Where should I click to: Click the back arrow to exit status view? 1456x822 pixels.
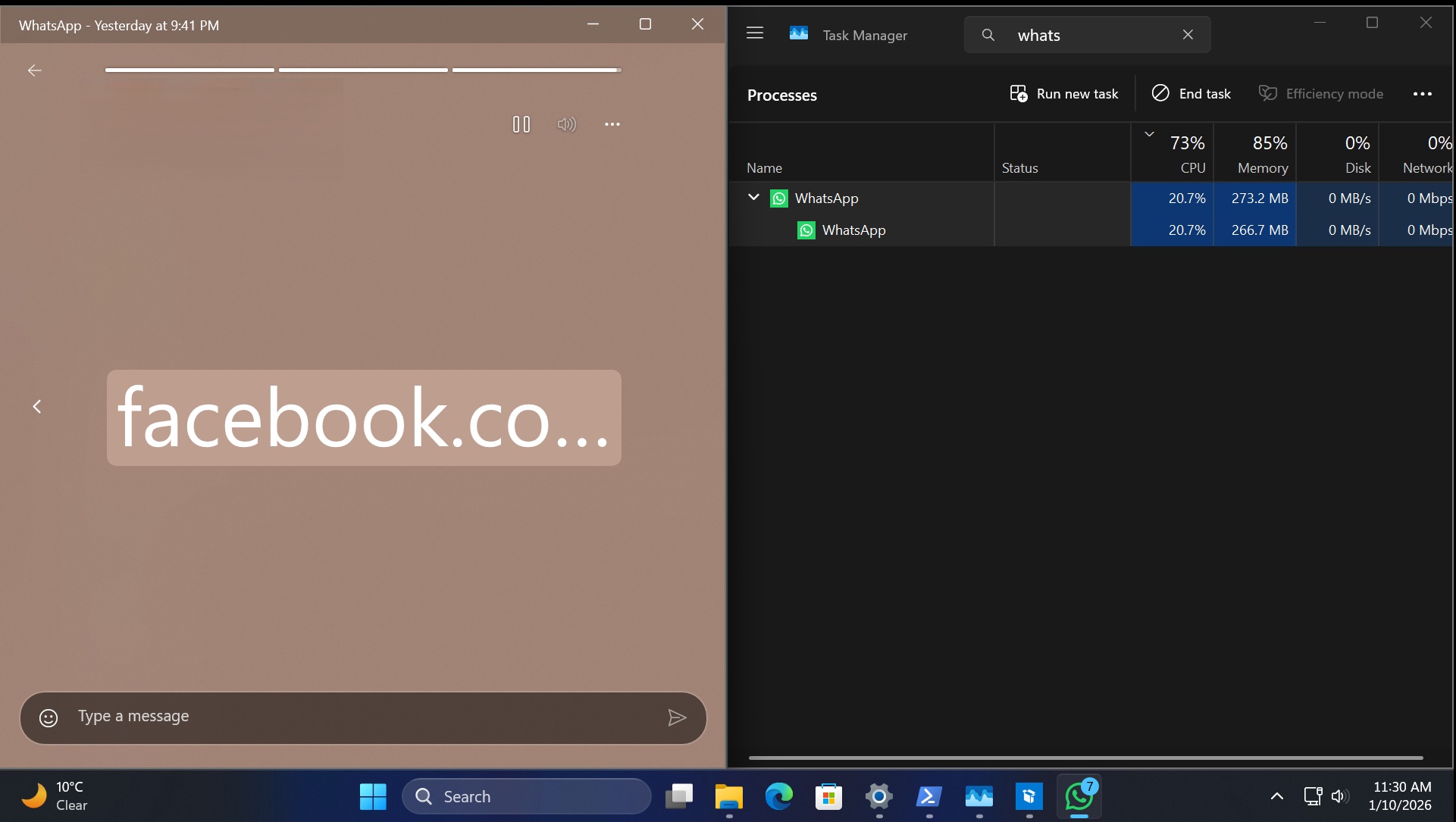coord(35,70)
